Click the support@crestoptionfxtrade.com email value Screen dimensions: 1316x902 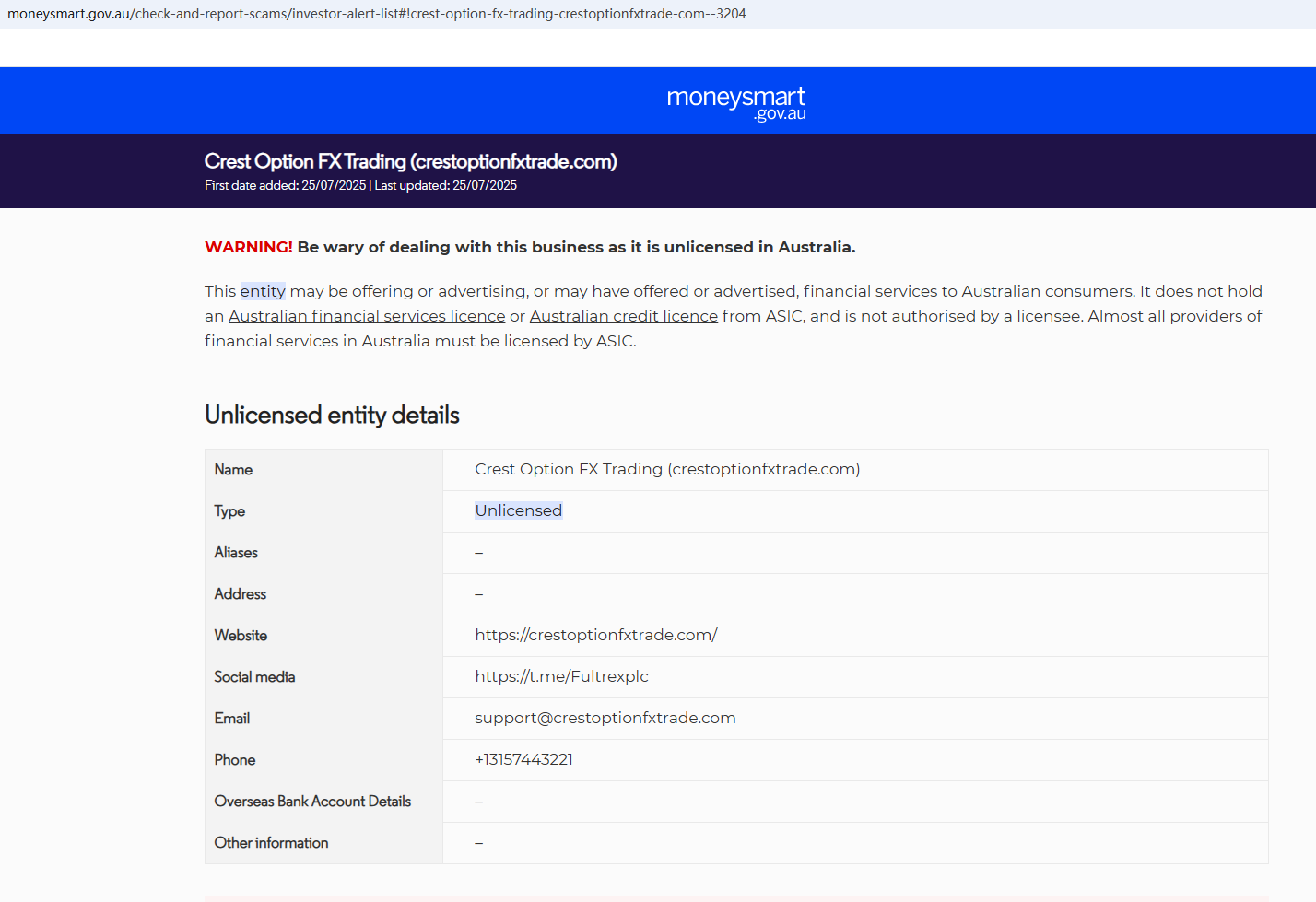coord(605,718)
